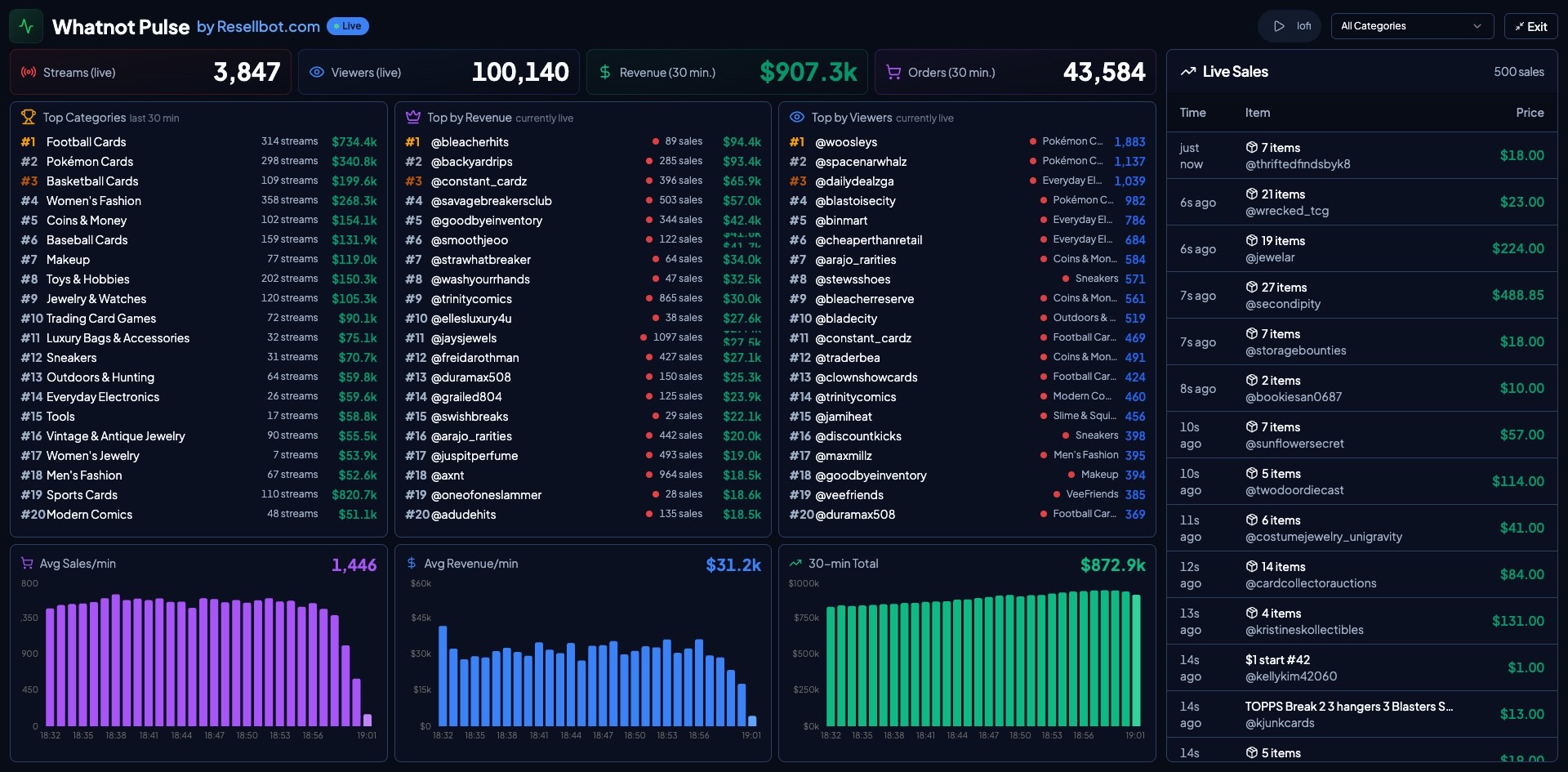Click package icon for 27 items sale
The width and height of the screenshot is (1568, 772).
(x=1251, y=287)
